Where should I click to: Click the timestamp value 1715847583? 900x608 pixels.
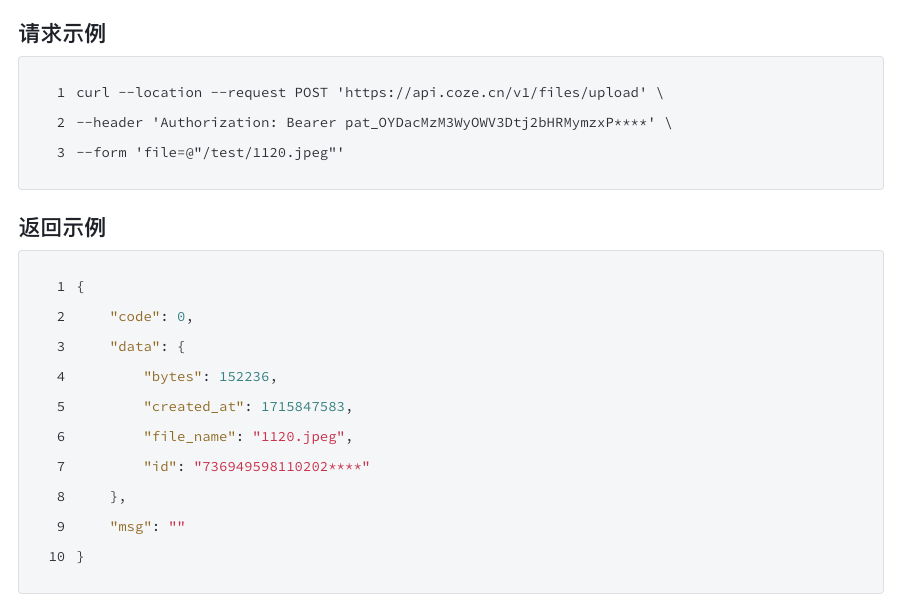303,407
